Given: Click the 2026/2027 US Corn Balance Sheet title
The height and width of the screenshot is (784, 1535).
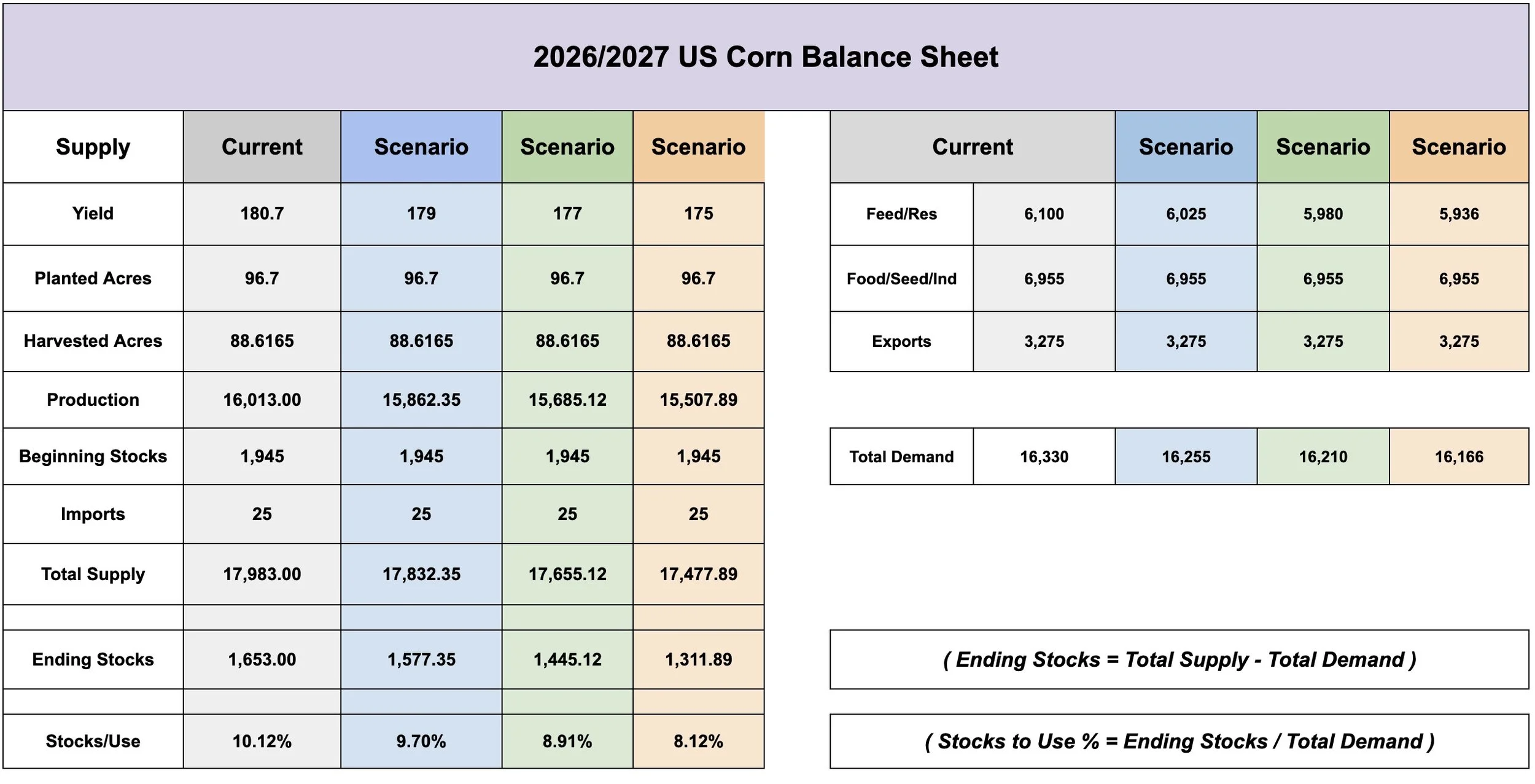Looking at the screenshot, I should click(x=766, y=57).
